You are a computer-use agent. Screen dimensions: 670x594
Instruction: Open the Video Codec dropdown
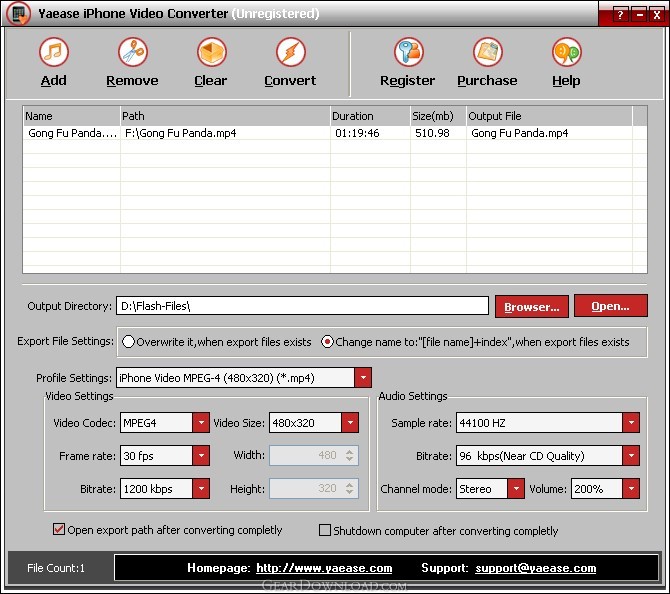click(x=201, y=423)
